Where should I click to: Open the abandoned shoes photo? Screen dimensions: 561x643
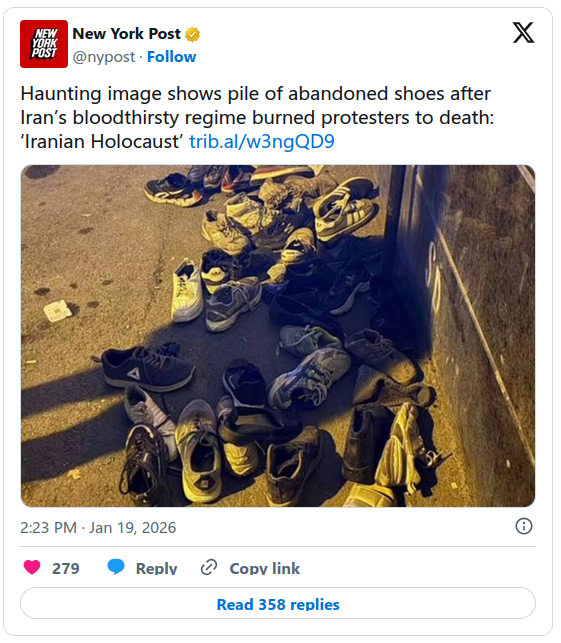pos(278,336)
